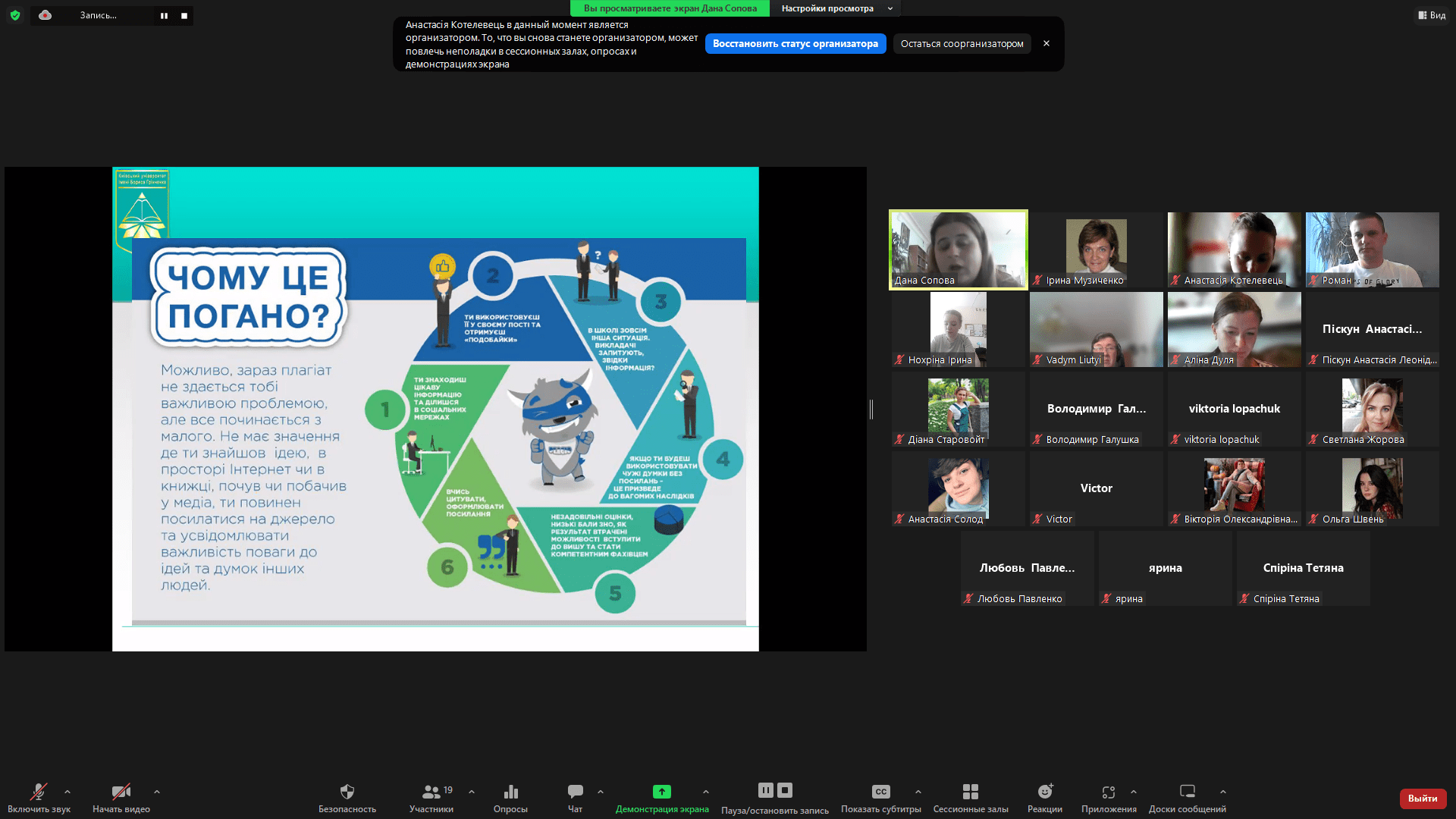Toggle Show Subtitles CC button

880,792
